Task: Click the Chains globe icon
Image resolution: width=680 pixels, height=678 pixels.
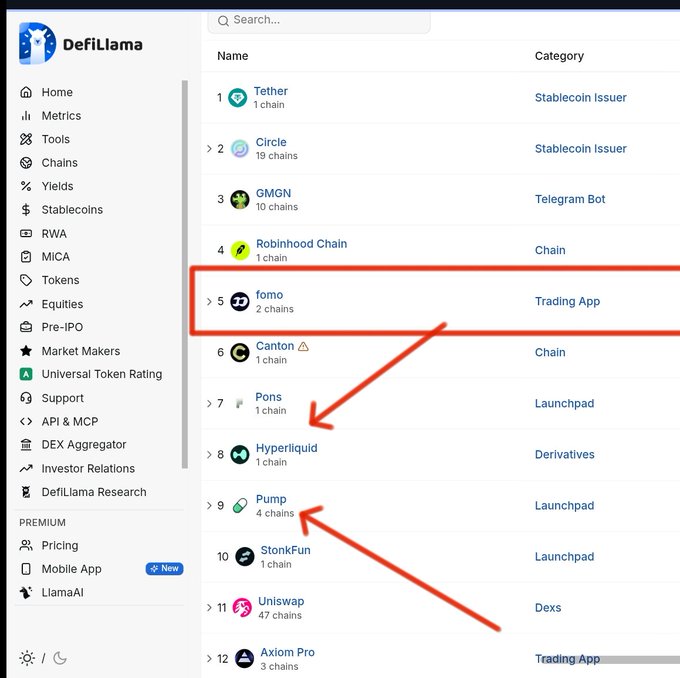Action: (26, 163)
